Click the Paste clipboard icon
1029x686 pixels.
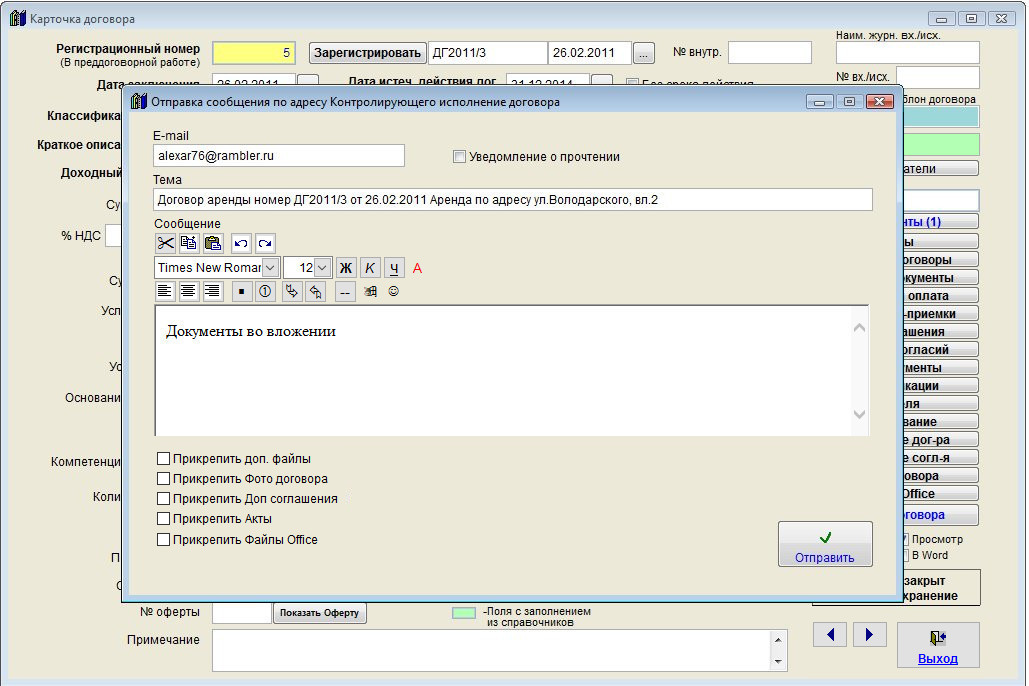pos(213,243)
